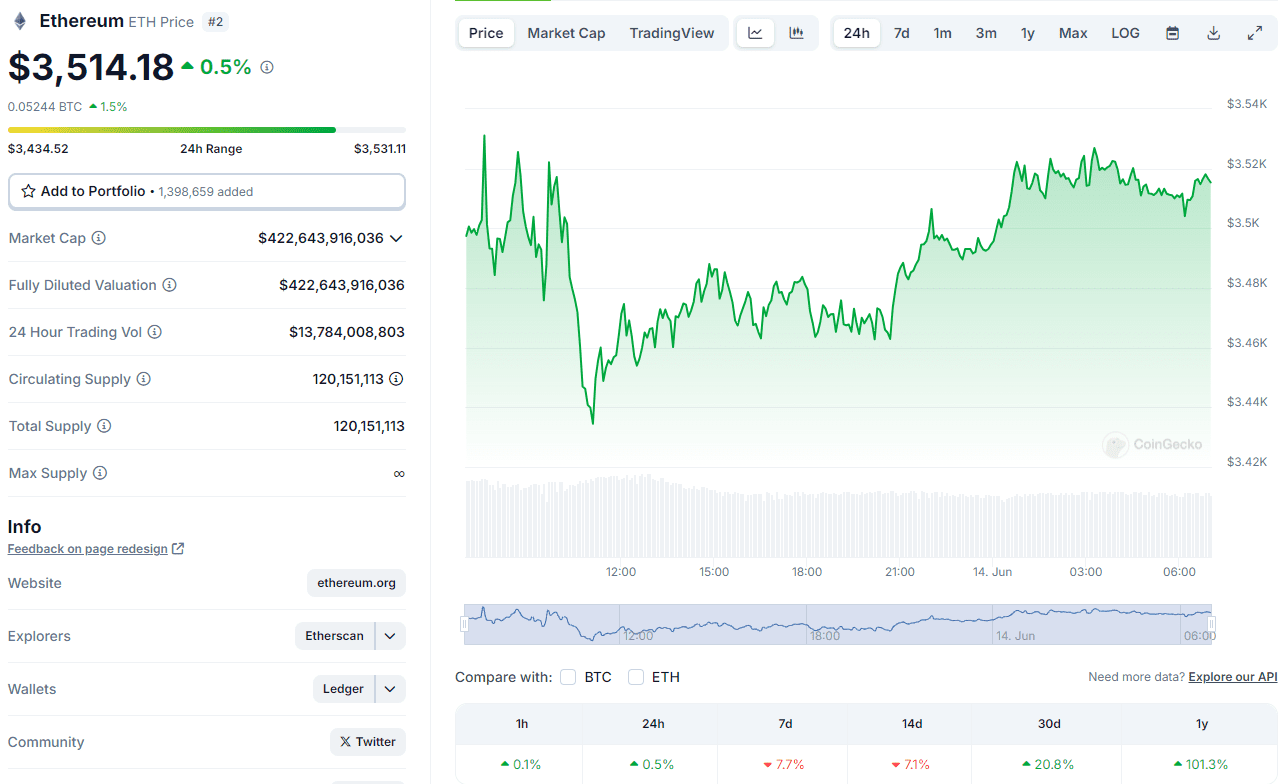Click the Ethereum diamond logo icon
The image size is (1286, 784).
[19, 21]
